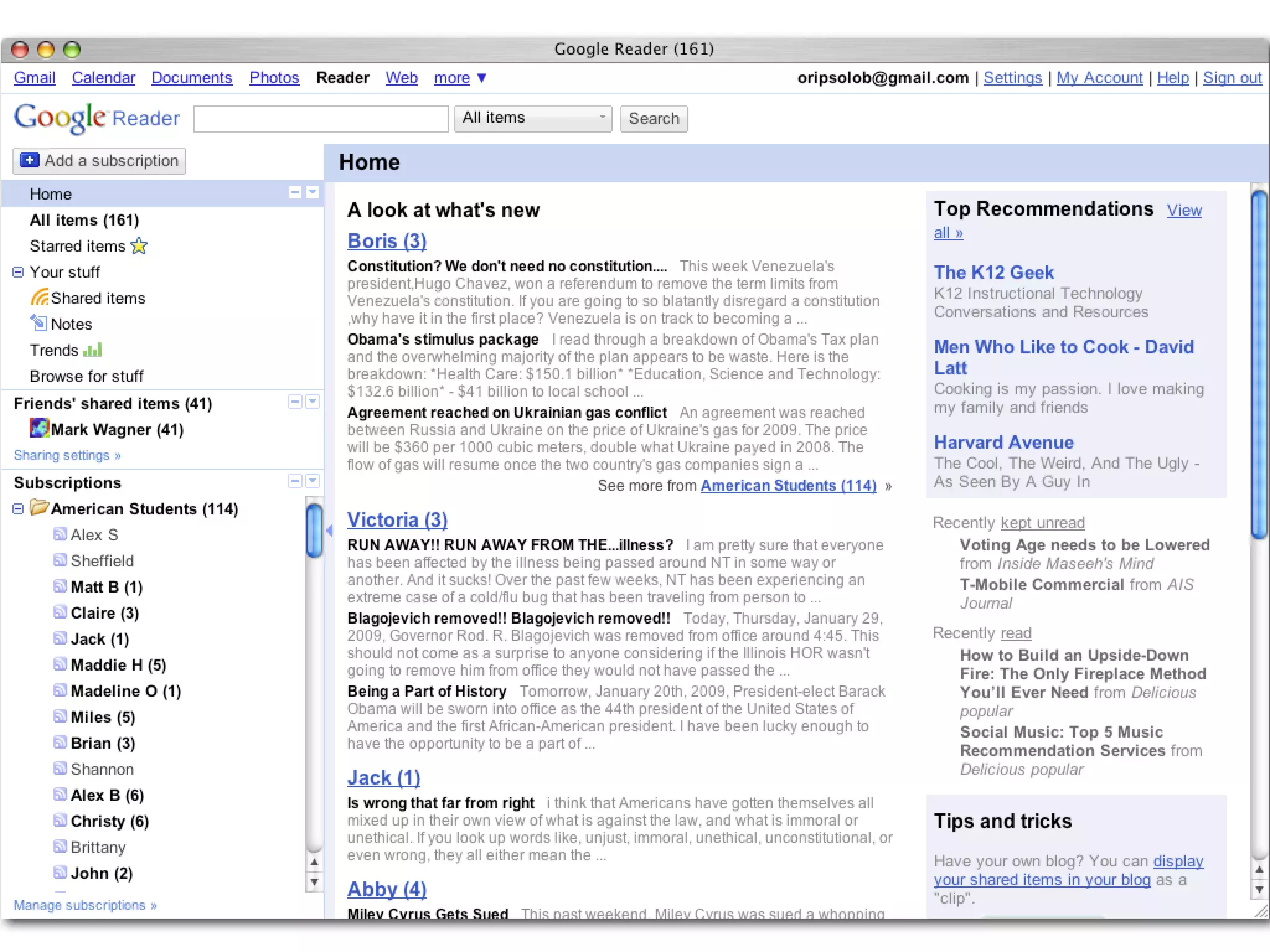Open the Boris (3) feed link

(x=387, y=240)
